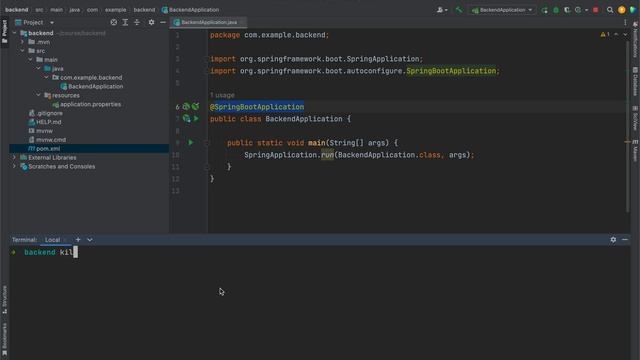
Task: Click the editor vertical scrollbar
Action: click(628, 127)
